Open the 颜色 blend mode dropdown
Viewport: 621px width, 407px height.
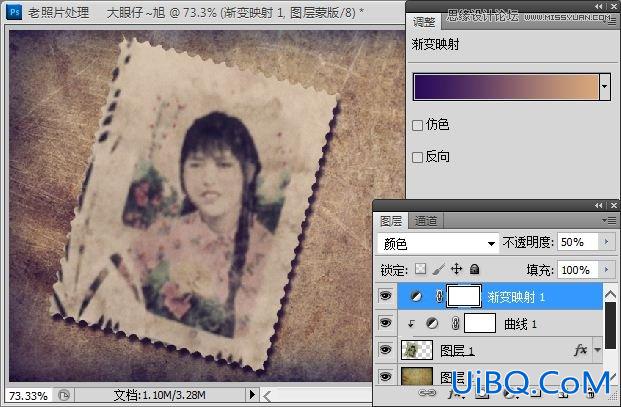coord(491,243)
